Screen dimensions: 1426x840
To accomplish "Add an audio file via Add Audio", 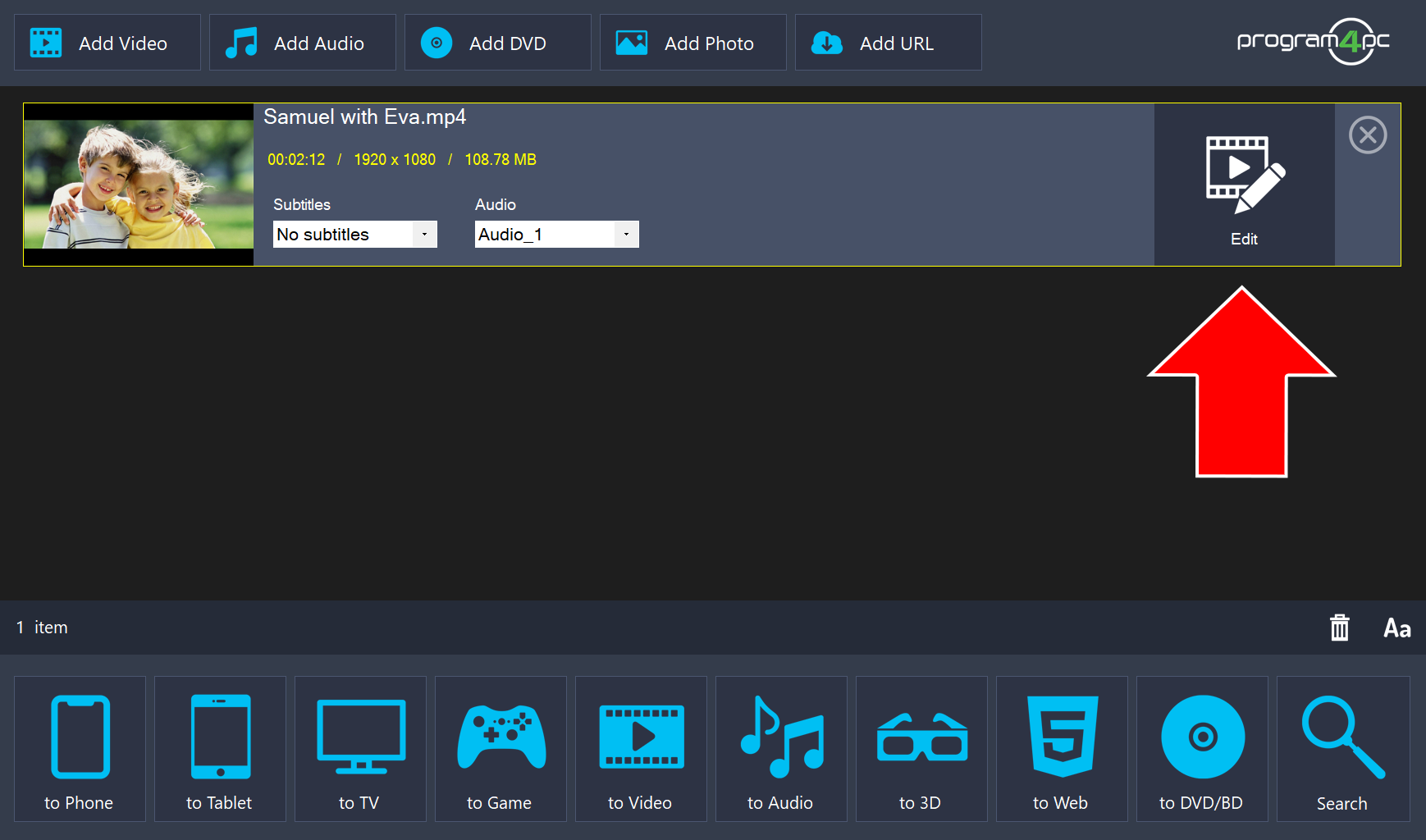I will point(303,43).
